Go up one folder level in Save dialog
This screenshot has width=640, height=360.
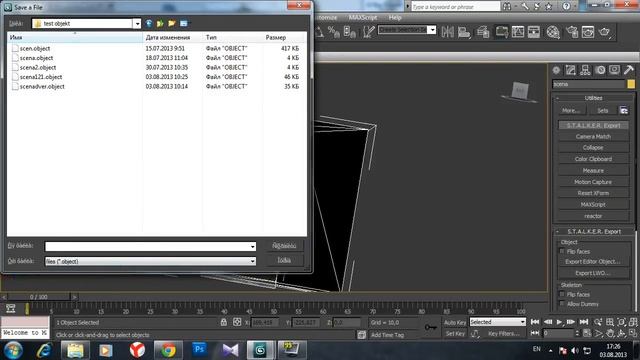tap(160, 24)
